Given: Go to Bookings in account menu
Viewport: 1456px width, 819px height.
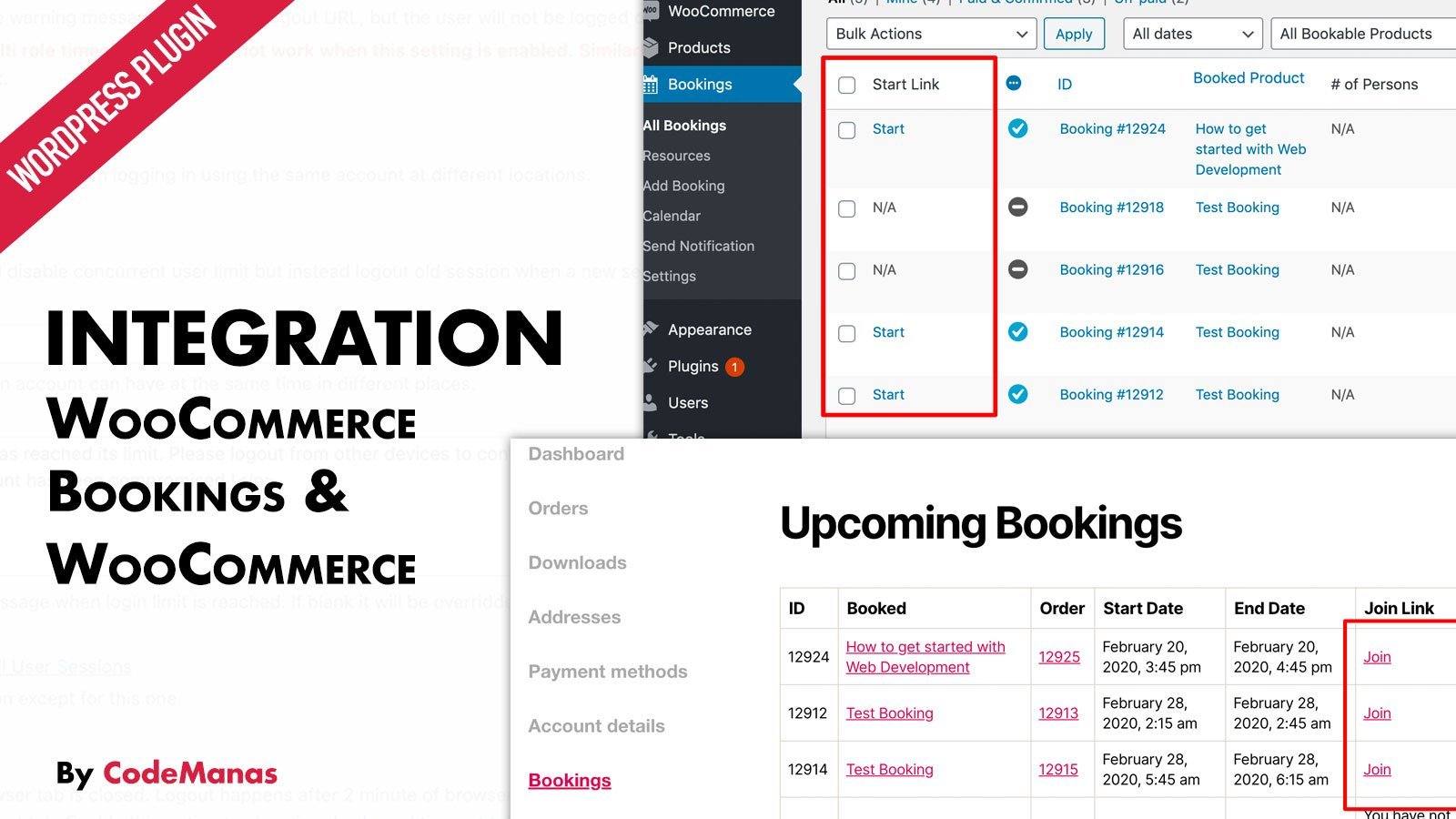Looking at the screenshot, I should (570, 781).
